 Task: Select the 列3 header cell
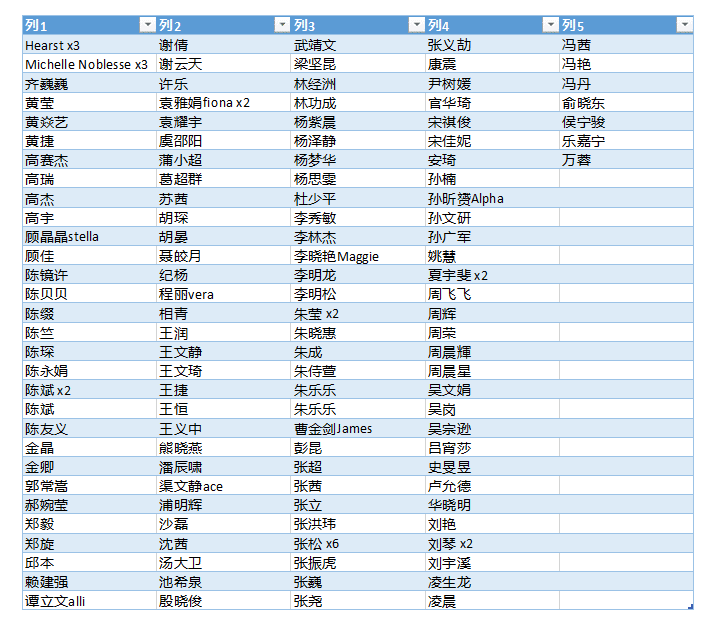(x=348, y=25)
